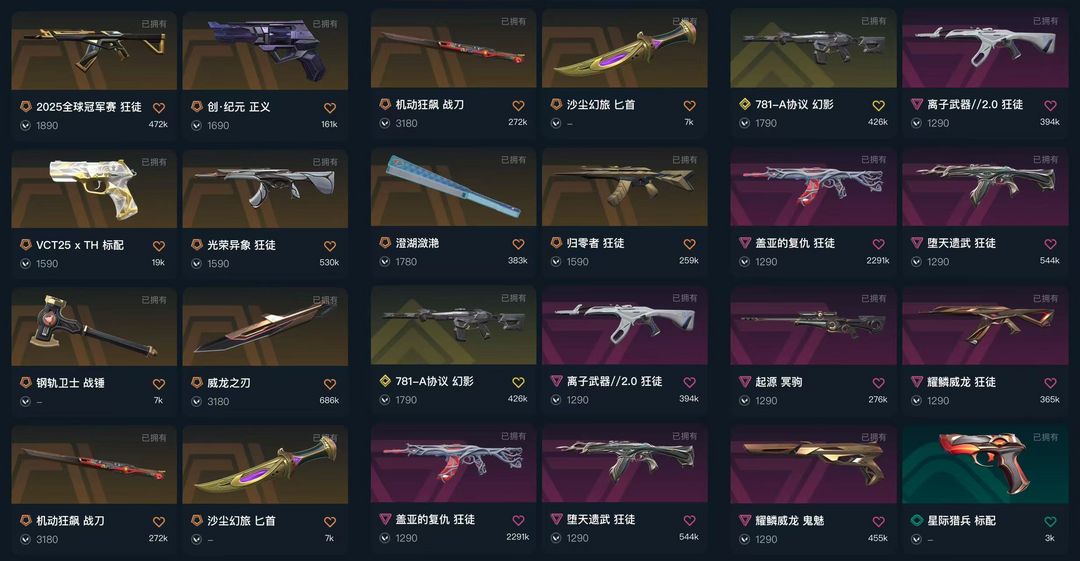Click the pink heart on 起源 冥驹
This screenshot has height=561, width=1080.
(878, 383)
